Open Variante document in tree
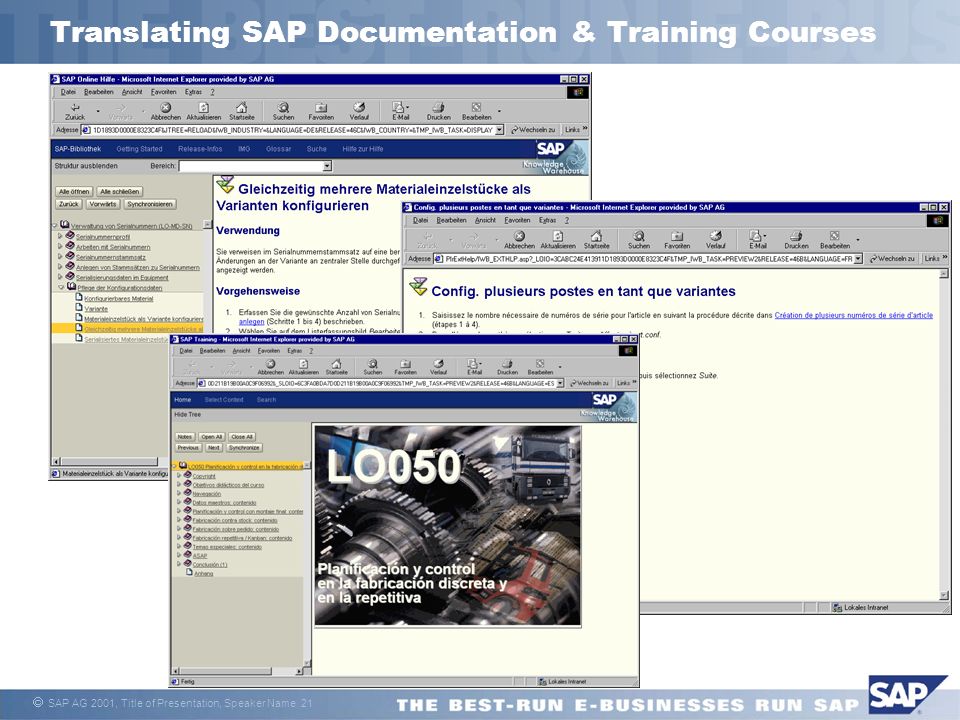960x720 pixels. click(96, 309)
